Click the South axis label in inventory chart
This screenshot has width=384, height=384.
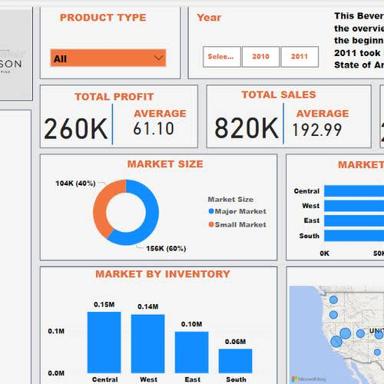point(236,379)
